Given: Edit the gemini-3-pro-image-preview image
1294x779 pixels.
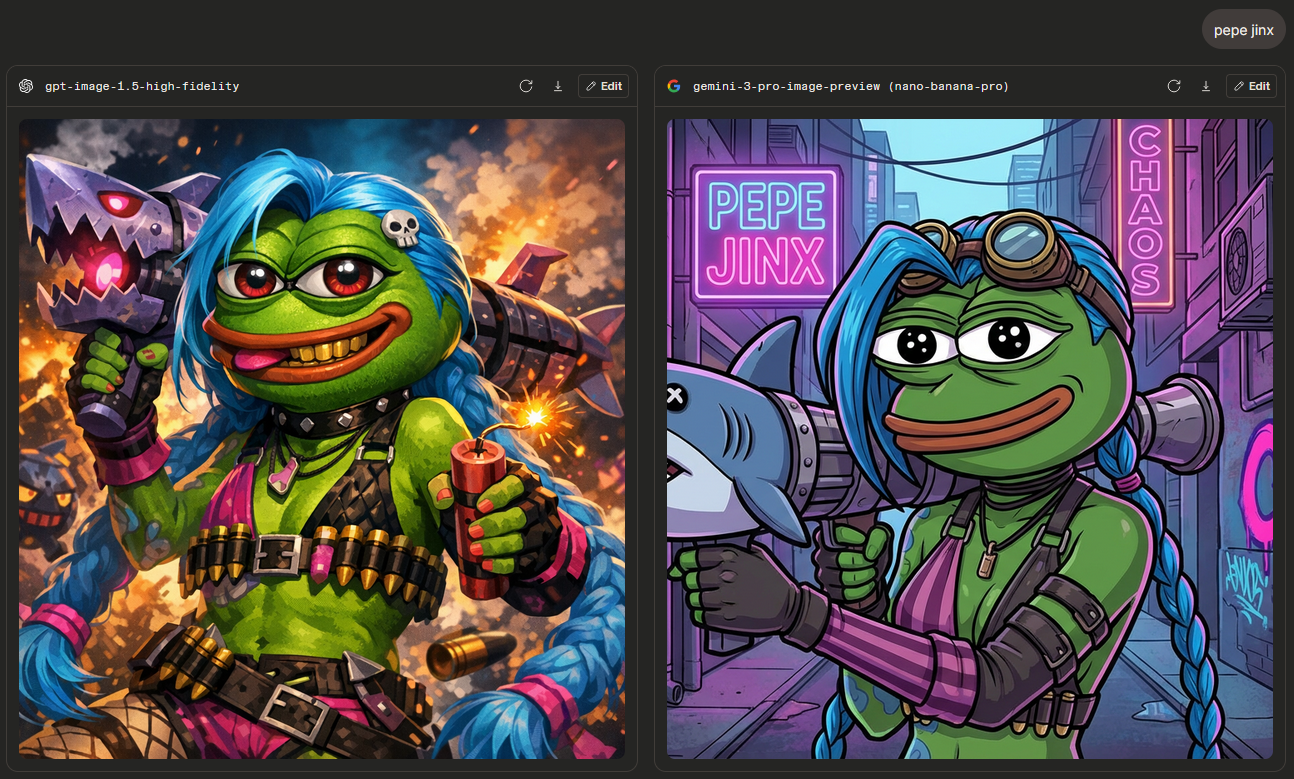Looking at the screenshot, I should coord(1252,86).
